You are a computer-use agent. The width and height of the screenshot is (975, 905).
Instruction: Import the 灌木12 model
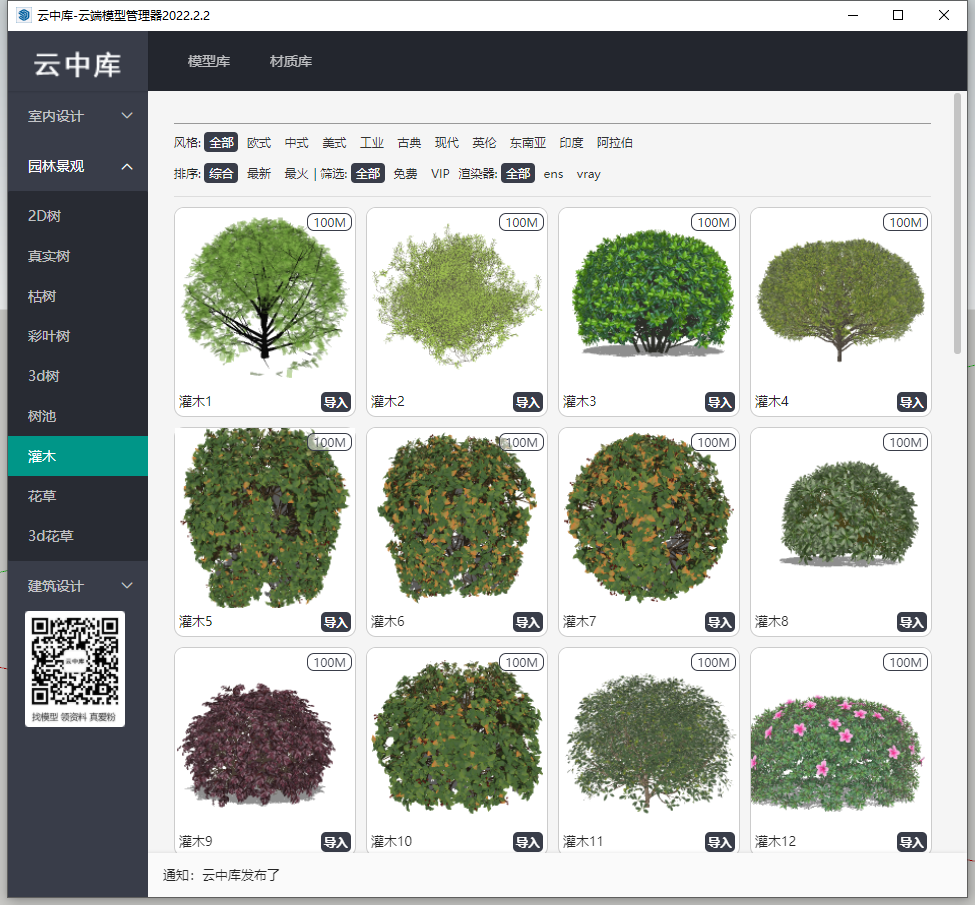point(912,842)
